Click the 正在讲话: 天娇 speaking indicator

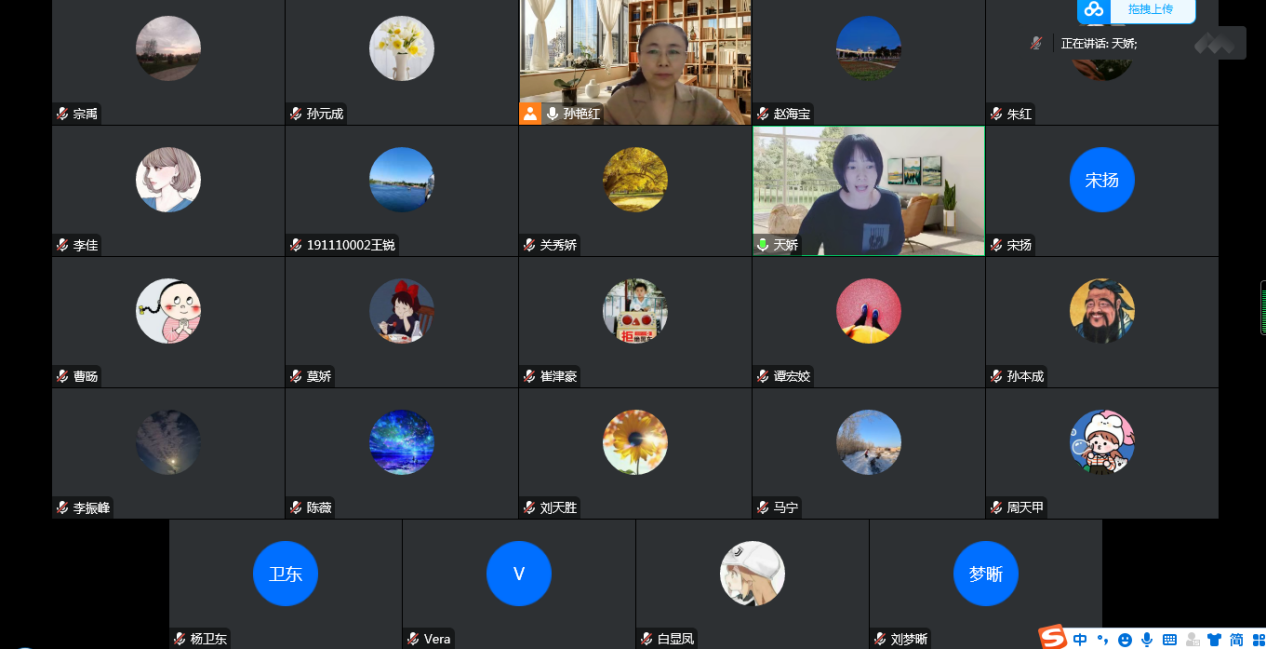[1098, 44]
